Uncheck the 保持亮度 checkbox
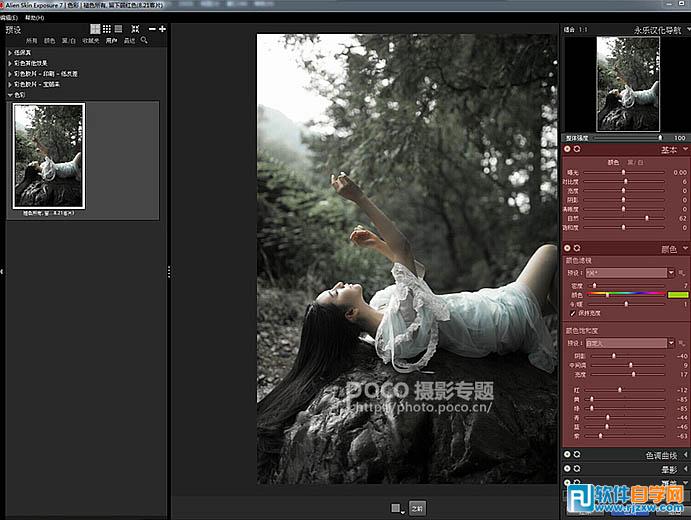Image resolution: width=691 pixels, height=520 pixels. tap(573, 313)
